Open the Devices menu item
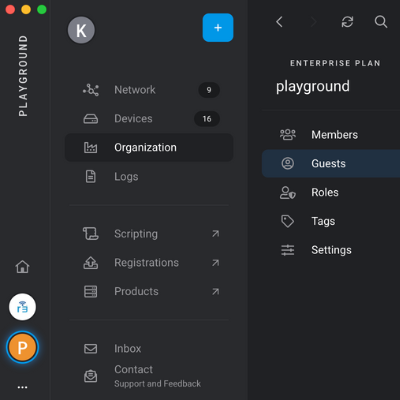 (149, 119)
